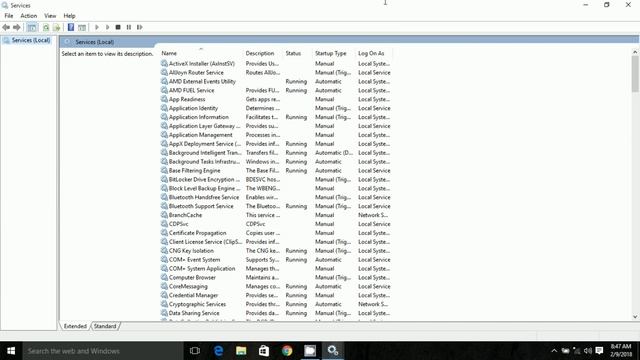Click the toolbar Forward arrow
This screenshot has width=640, height=360.
pyautogui.click(x=17, y=27)
